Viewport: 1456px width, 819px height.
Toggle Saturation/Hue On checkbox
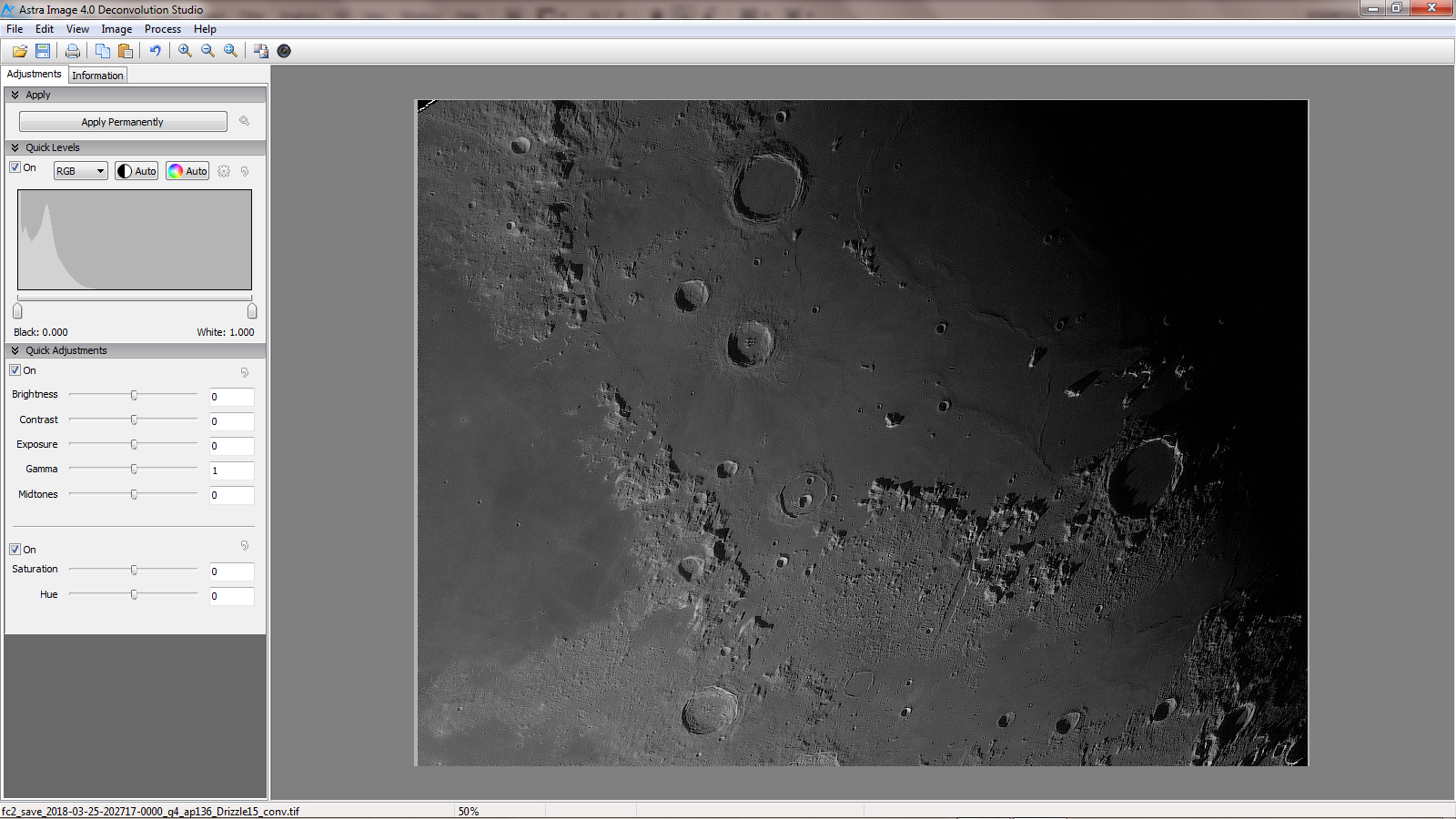(15, 550)
